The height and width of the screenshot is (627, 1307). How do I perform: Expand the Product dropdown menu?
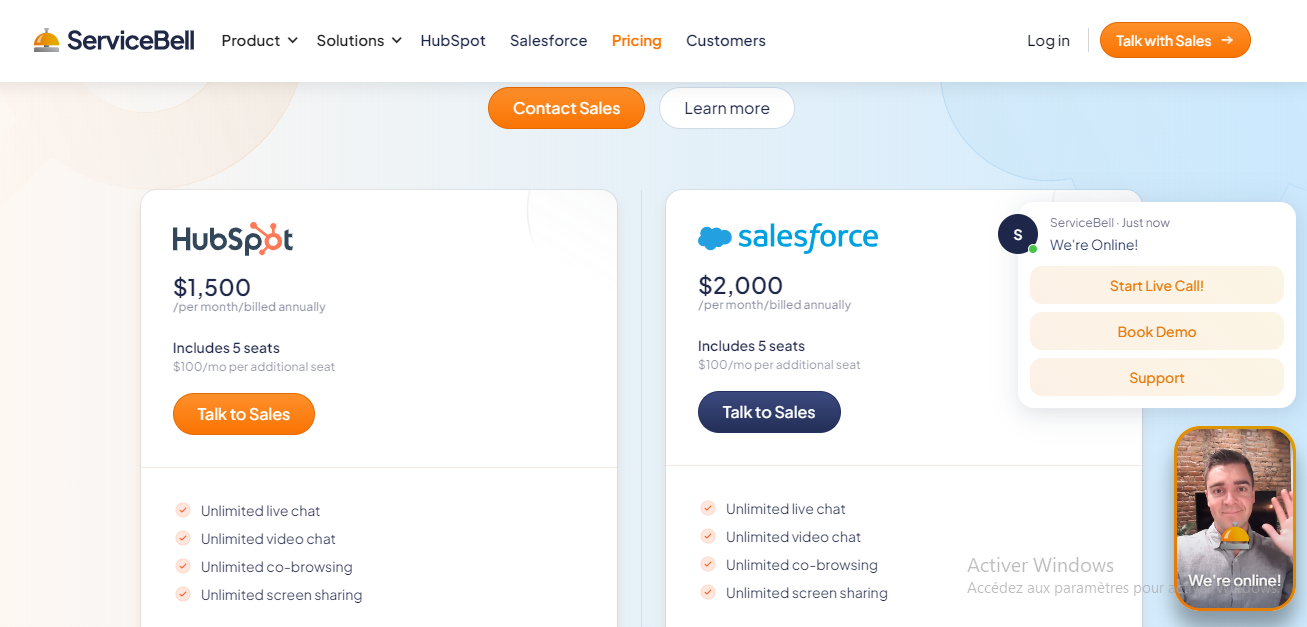click(260, 40)
